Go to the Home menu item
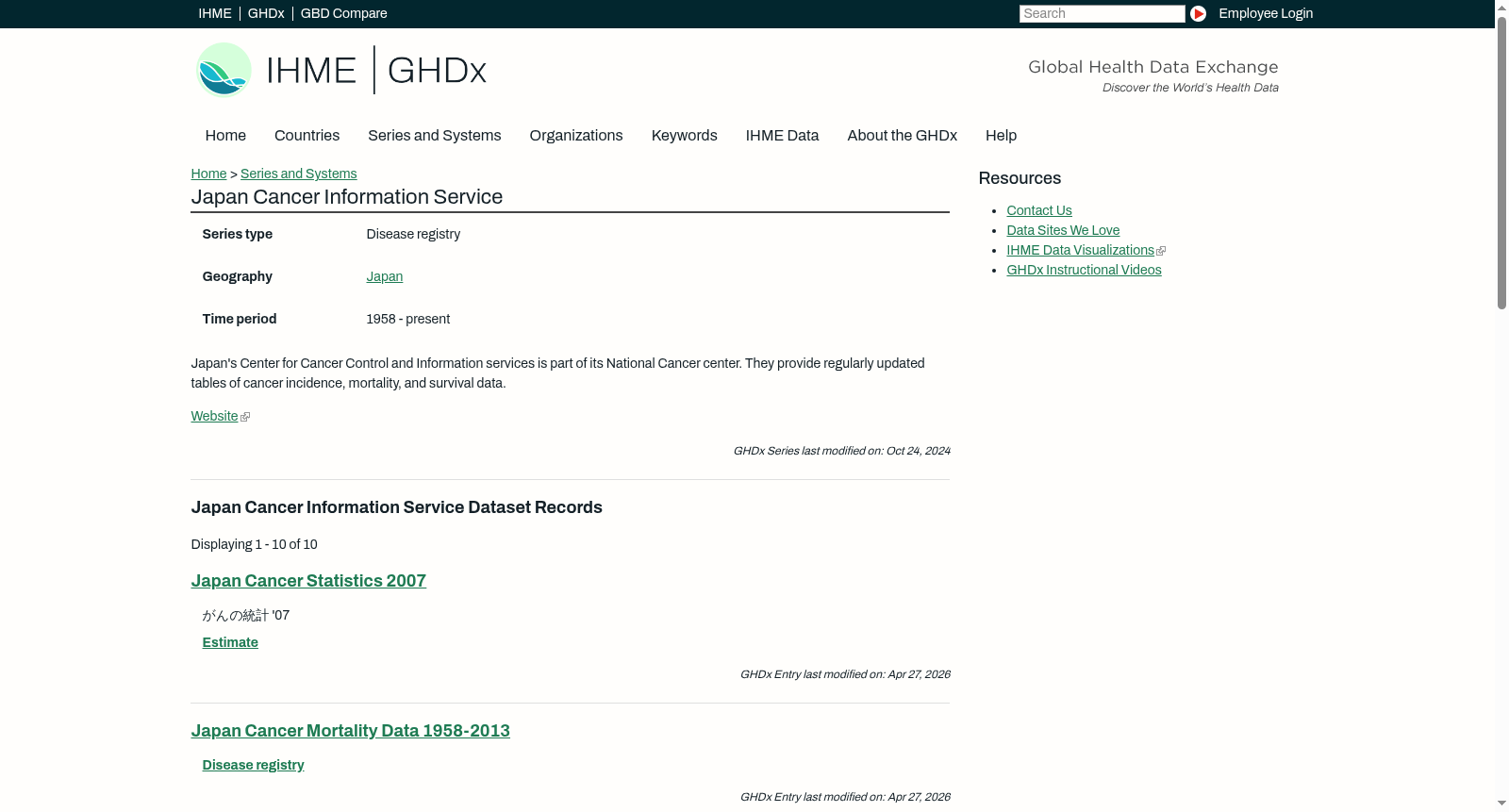The width and height of the screenshot is (1509, 812). tap(225, 136)
